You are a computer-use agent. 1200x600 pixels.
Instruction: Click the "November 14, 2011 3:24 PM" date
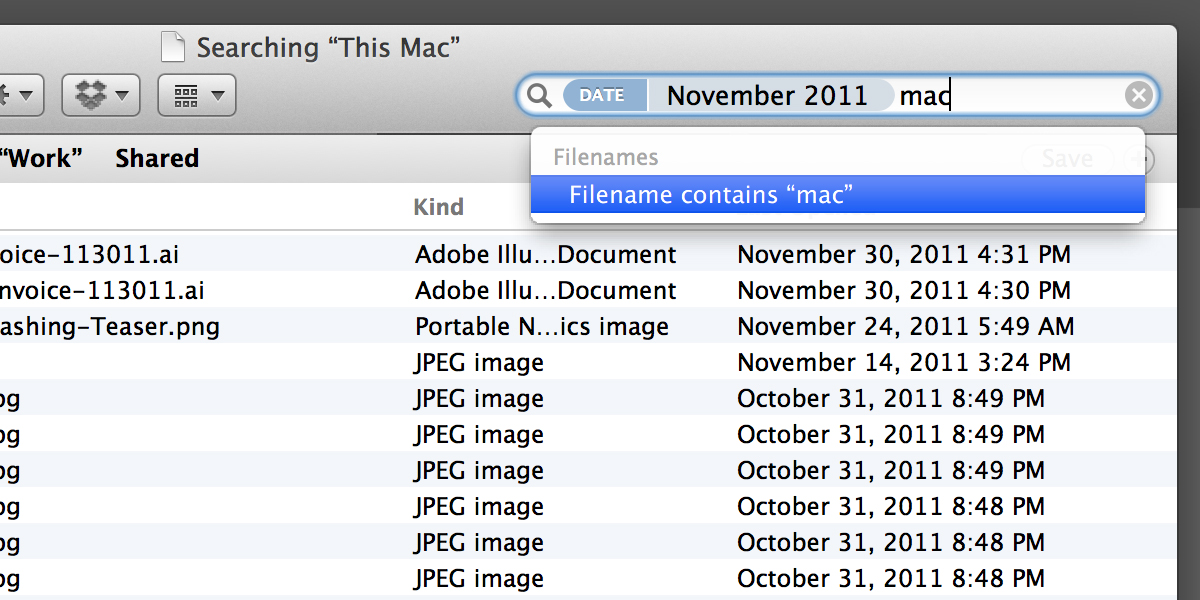click(x=904, y=363)
